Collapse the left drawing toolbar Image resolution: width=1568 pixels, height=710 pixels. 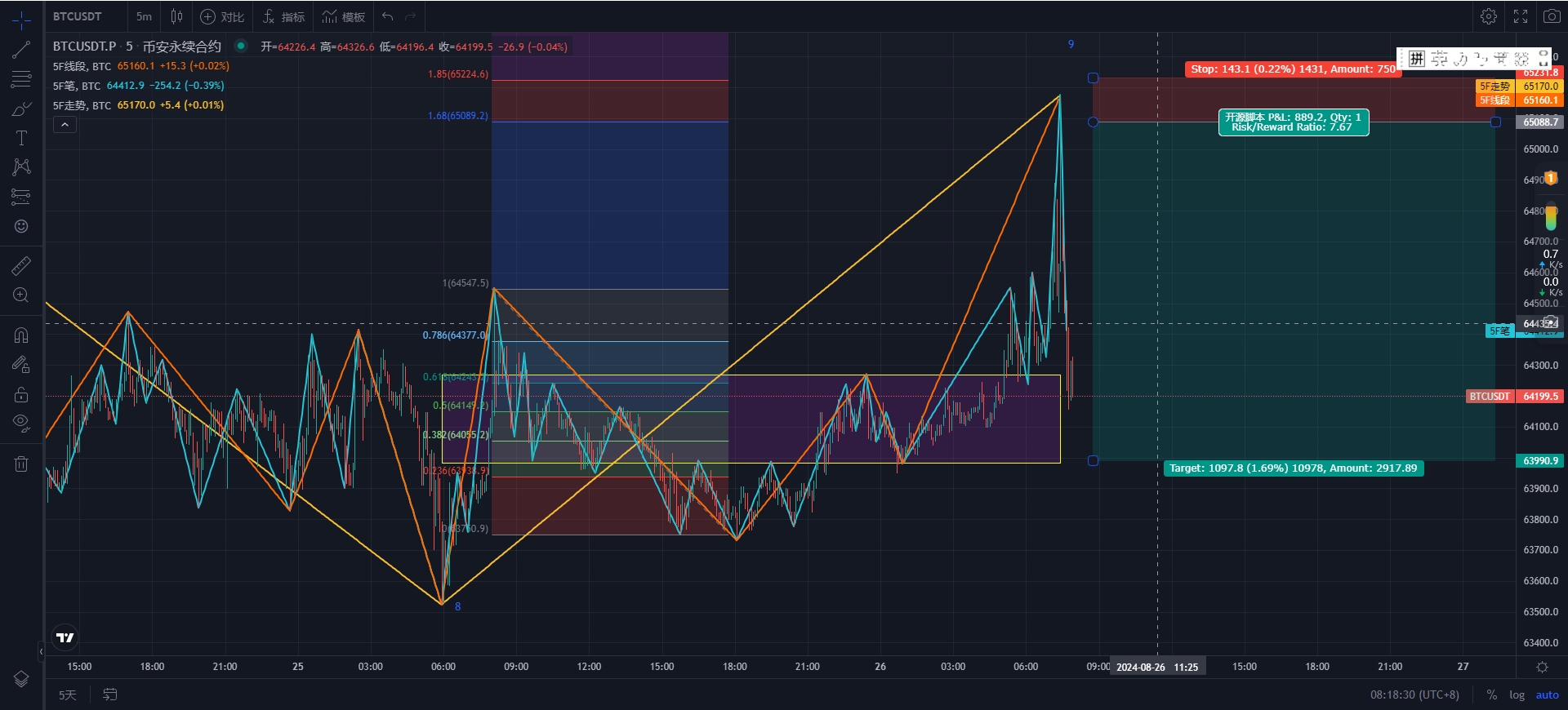(x=41, y=651)
